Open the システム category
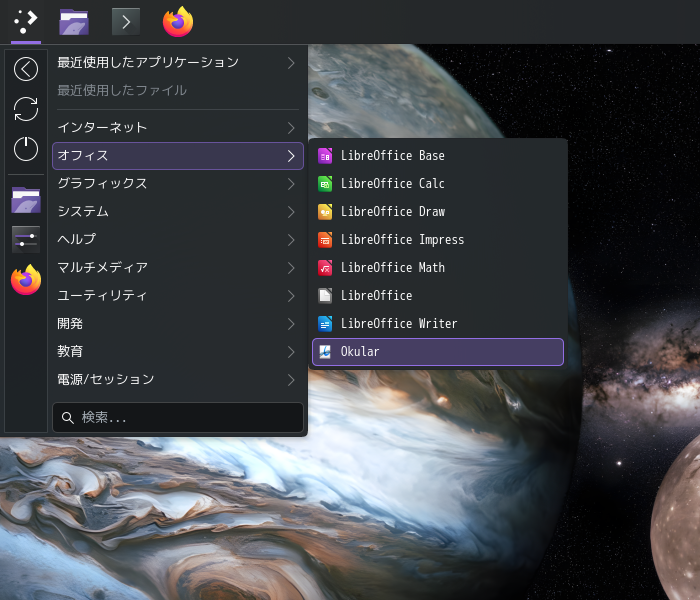The image size is (700, 600). tap(178, 212)
